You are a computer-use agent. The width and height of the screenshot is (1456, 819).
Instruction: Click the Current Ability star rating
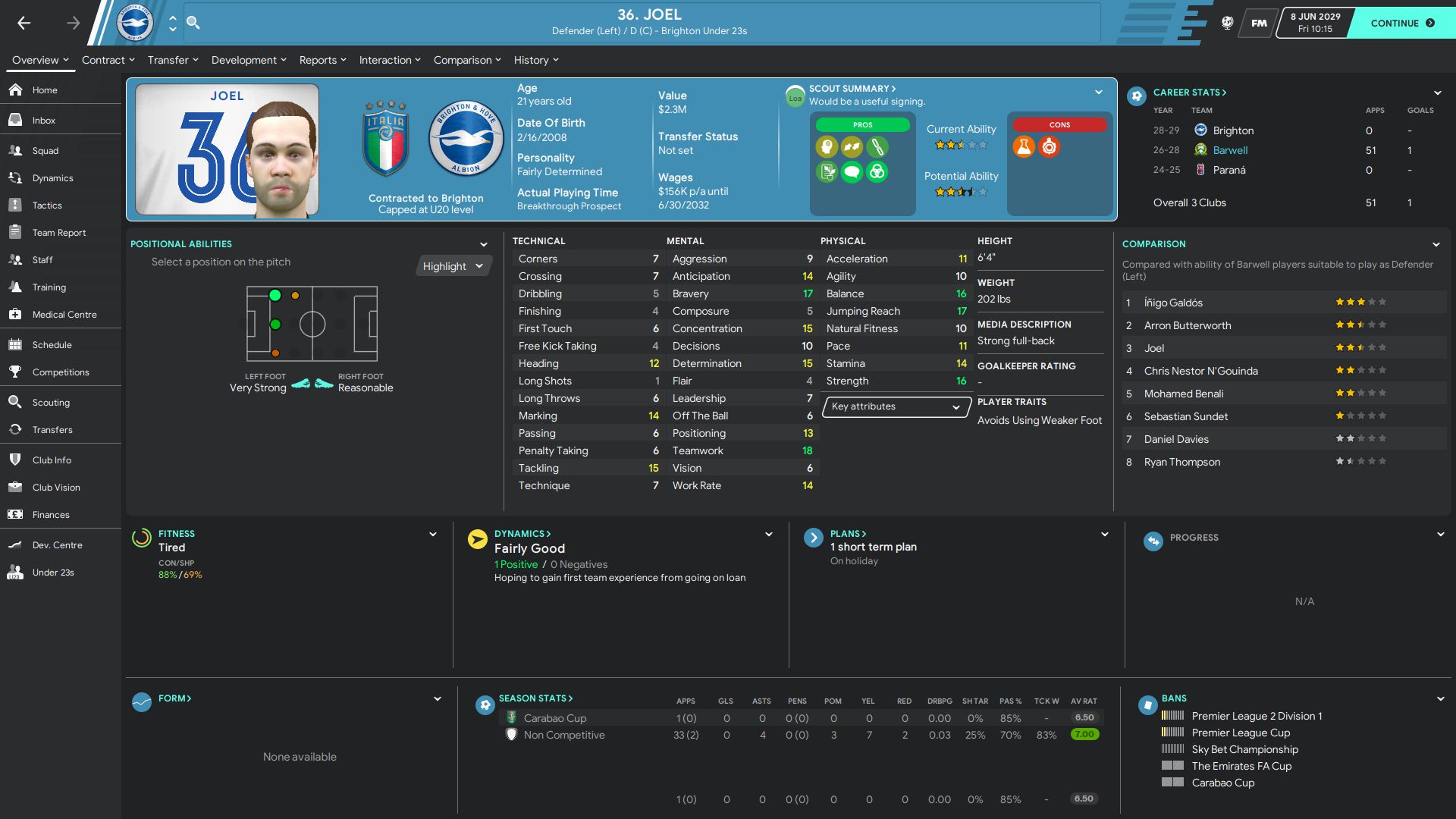(961, 145)
